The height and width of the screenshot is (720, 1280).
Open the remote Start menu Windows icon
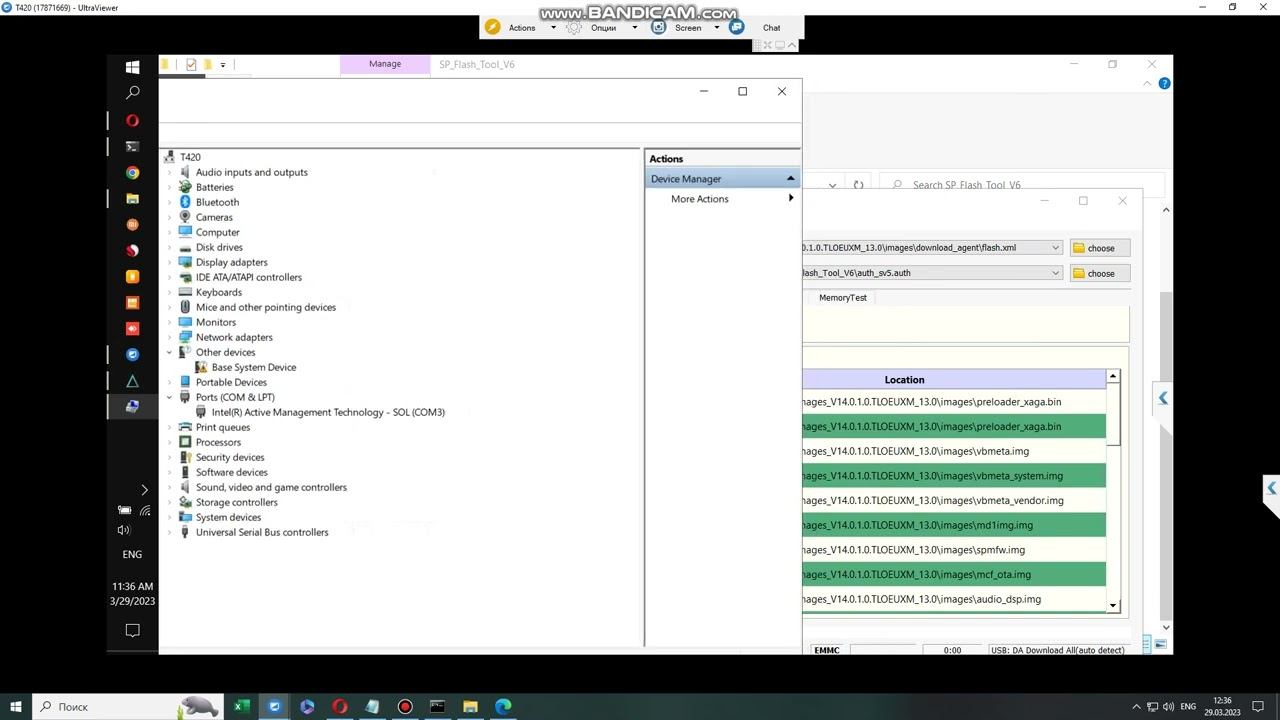coord(132,67)
